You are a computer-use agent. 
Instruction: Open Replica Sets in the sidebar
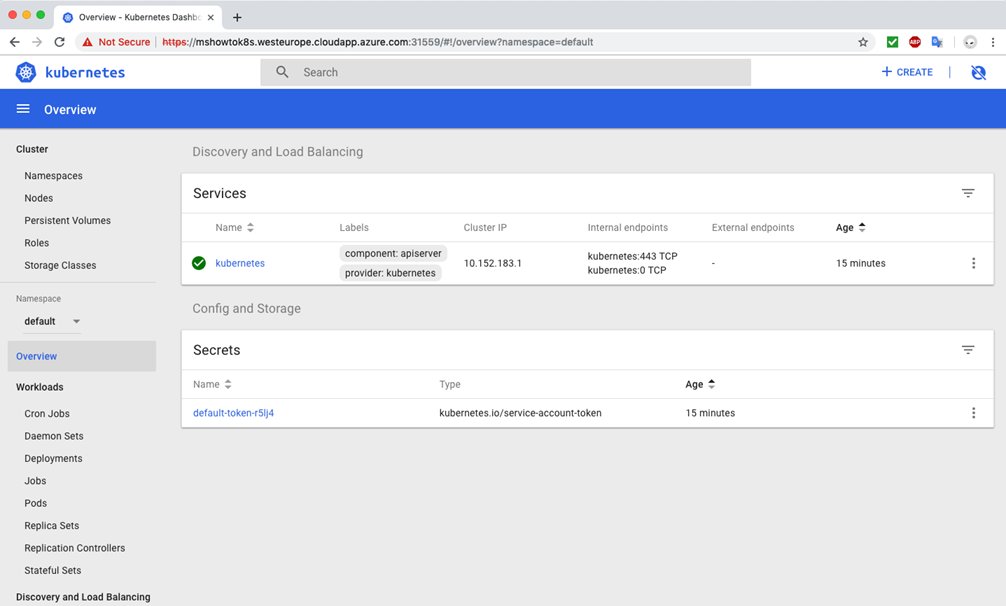pos(52,526)
